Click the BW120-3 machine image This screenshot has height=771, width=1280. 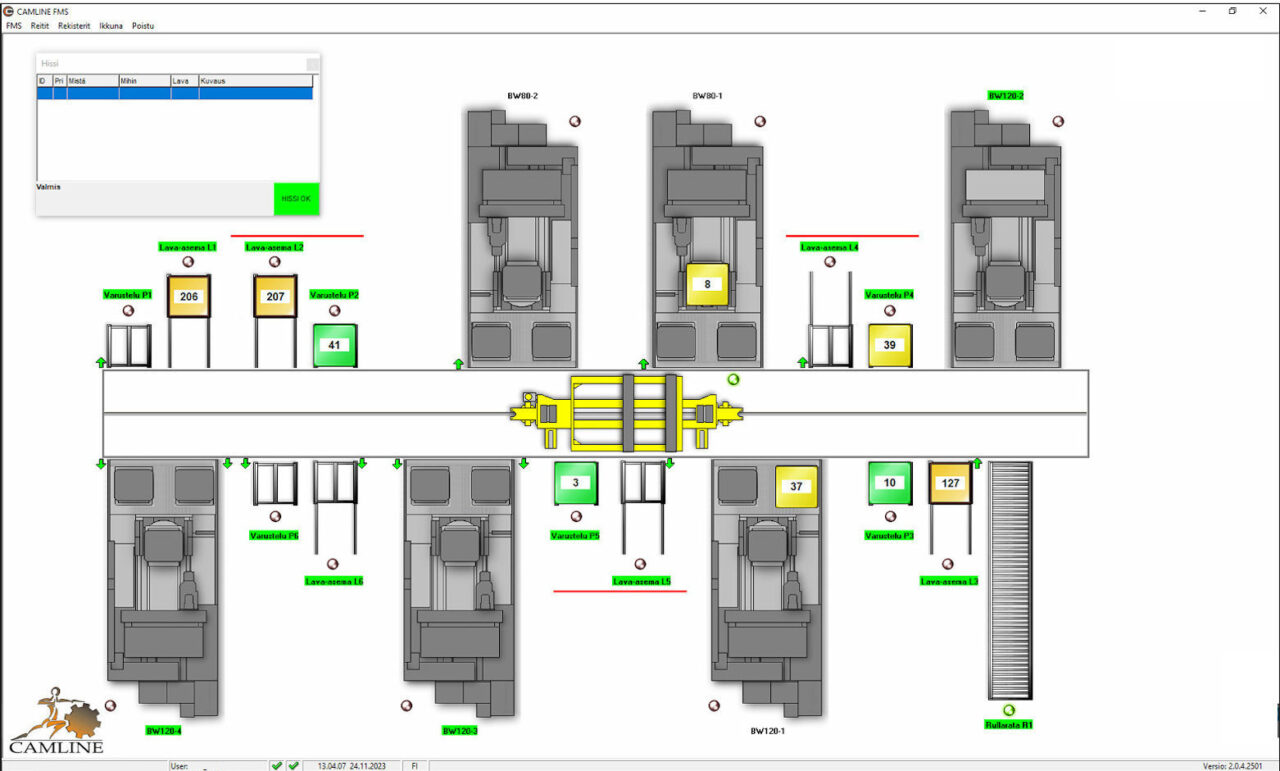[460, 588]
